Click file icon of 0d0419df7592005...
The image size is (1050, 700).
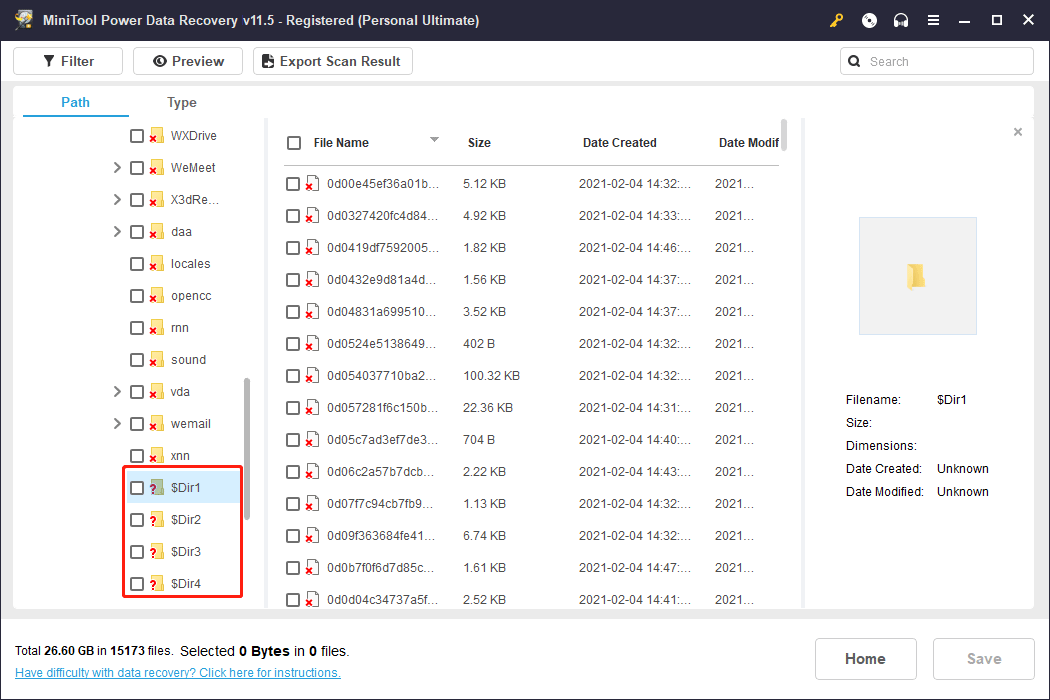tap(312, 248)
